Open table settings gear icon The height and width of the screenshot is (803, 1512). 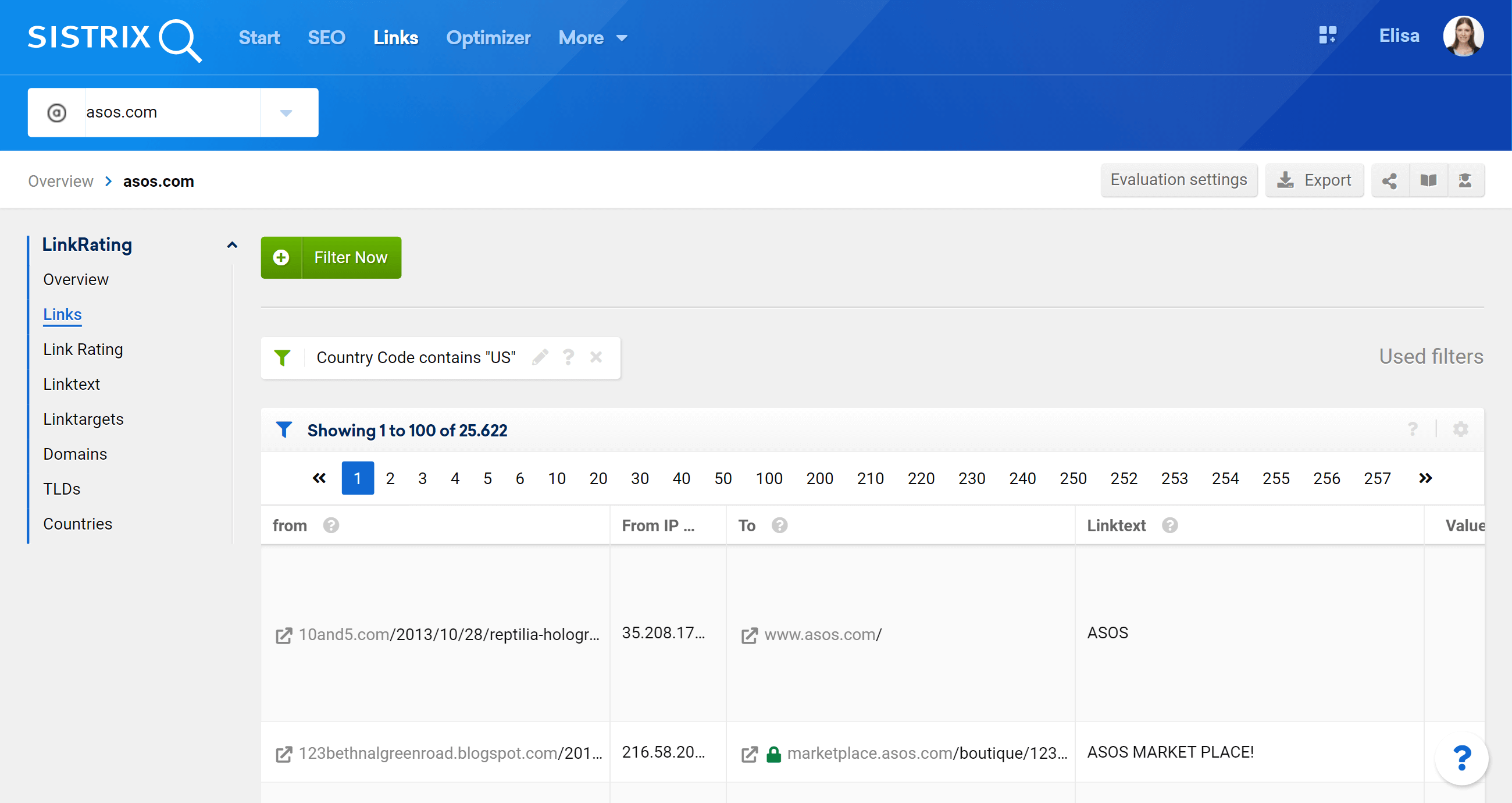click(1460, 429)
